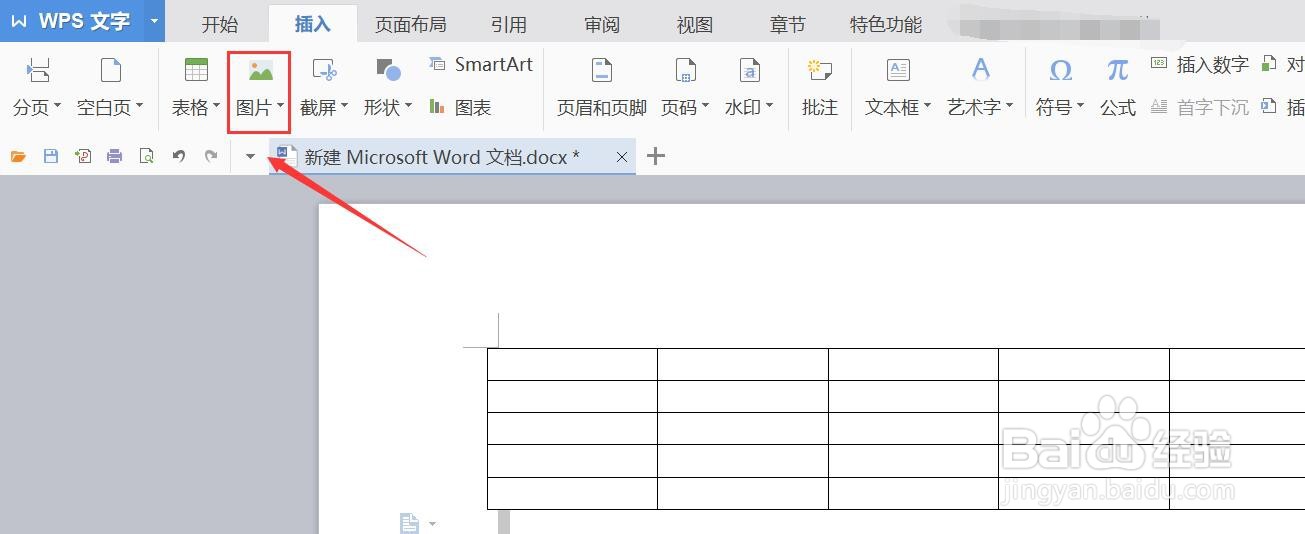The image size is (1305, 534).
Task: Expand the 符号 dropdown arrow
Action: 1080,107
